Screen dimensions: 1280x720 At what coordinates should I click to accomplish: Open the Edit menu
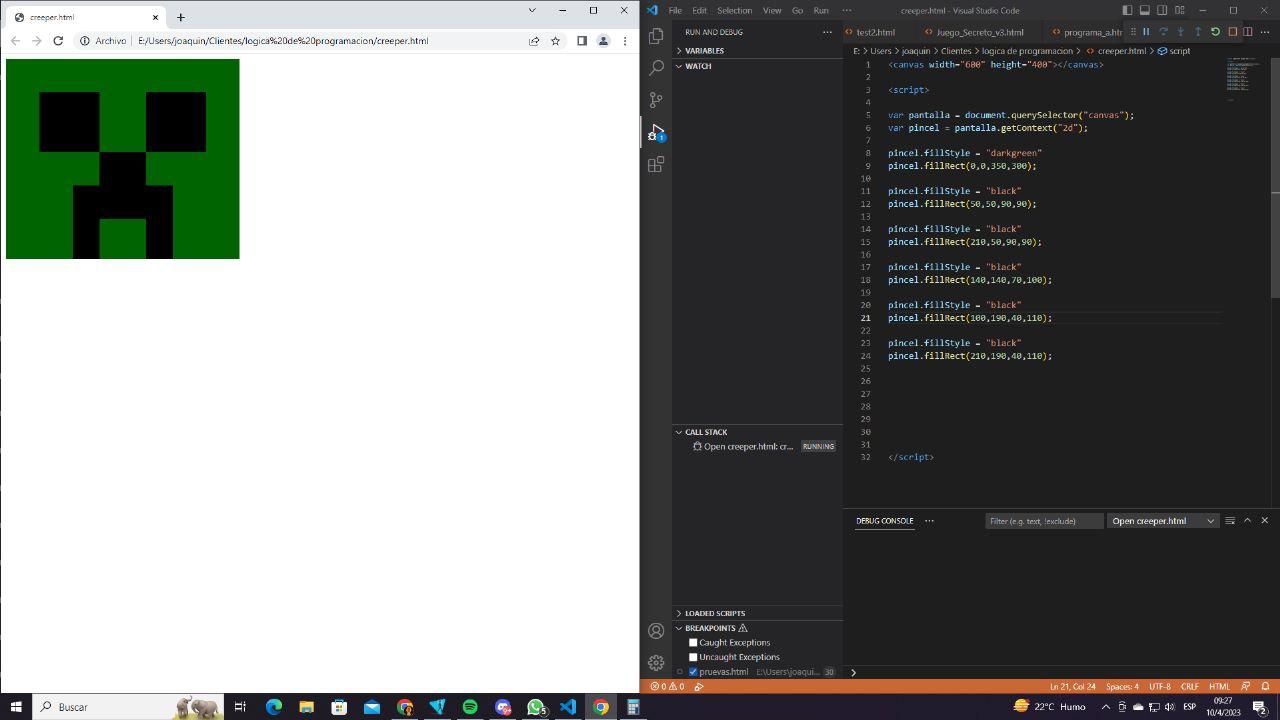[x=699, y=10]
